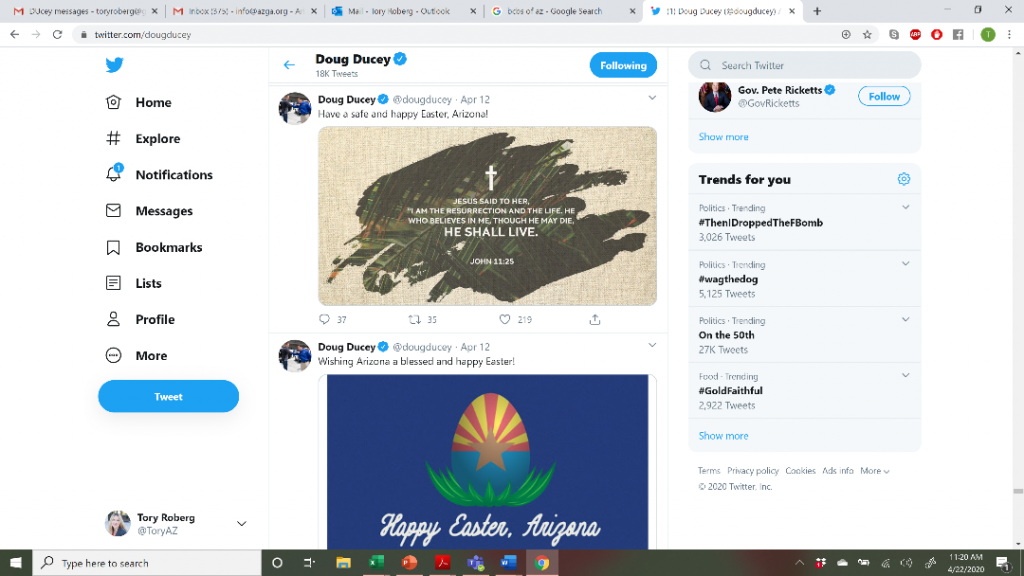Image resolution: width=1024 pixels, height=576 pixels.
Task: Reply to the 'safe and happy Easter' tweet
Action: tap(324, 319)
